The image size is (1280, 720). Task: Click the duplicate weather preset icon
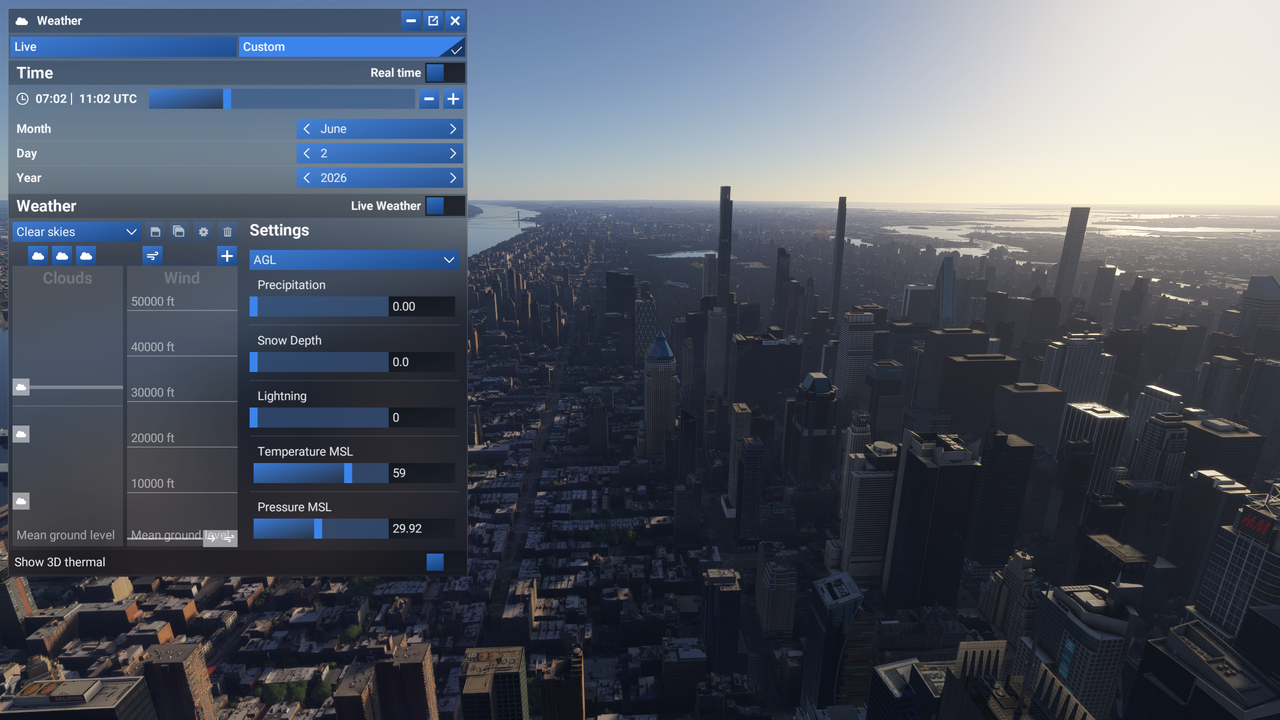click(179, 232)
